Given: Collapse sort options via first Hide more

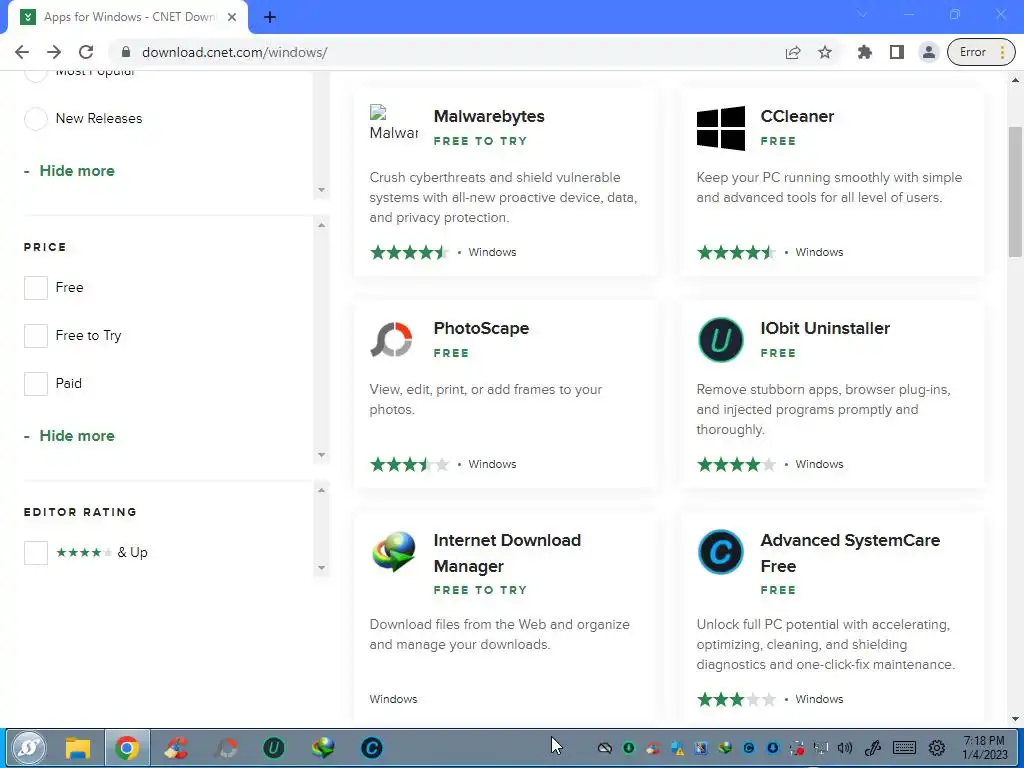Looking at the screenshot, I should click(76, 171).
